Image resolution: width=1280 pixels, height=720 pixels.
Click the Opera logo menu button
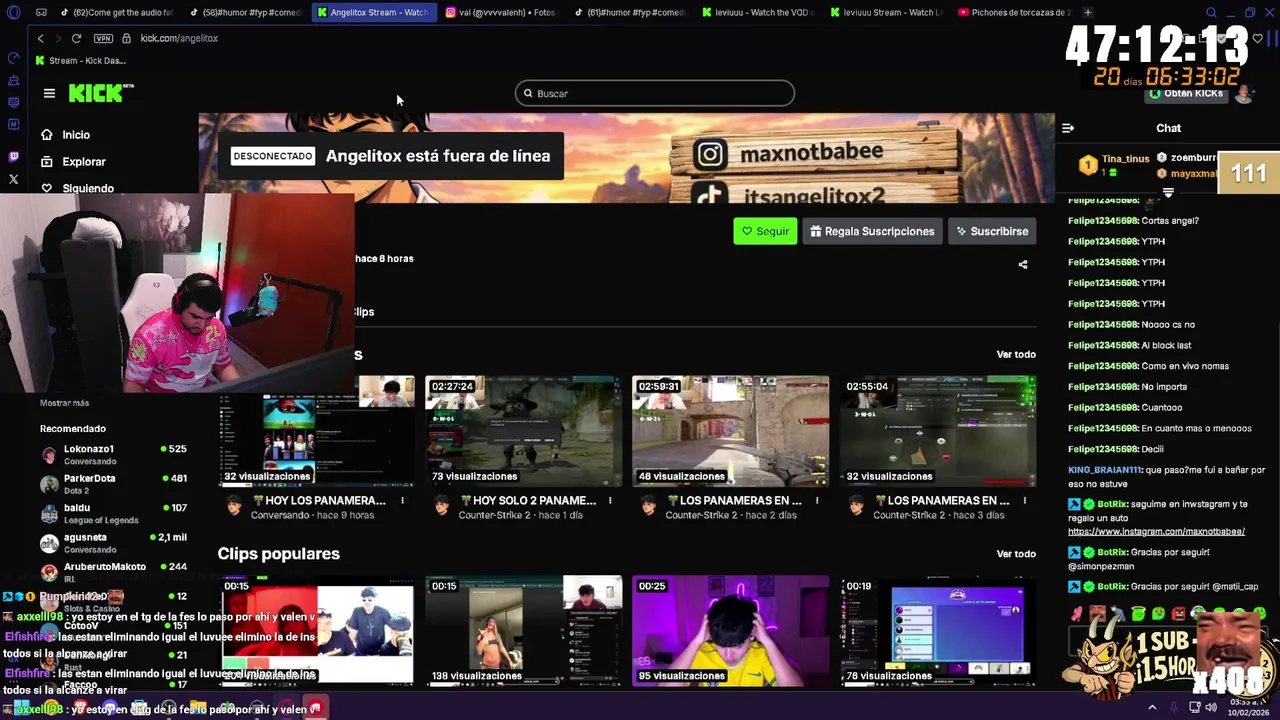(x=13, y=12)
